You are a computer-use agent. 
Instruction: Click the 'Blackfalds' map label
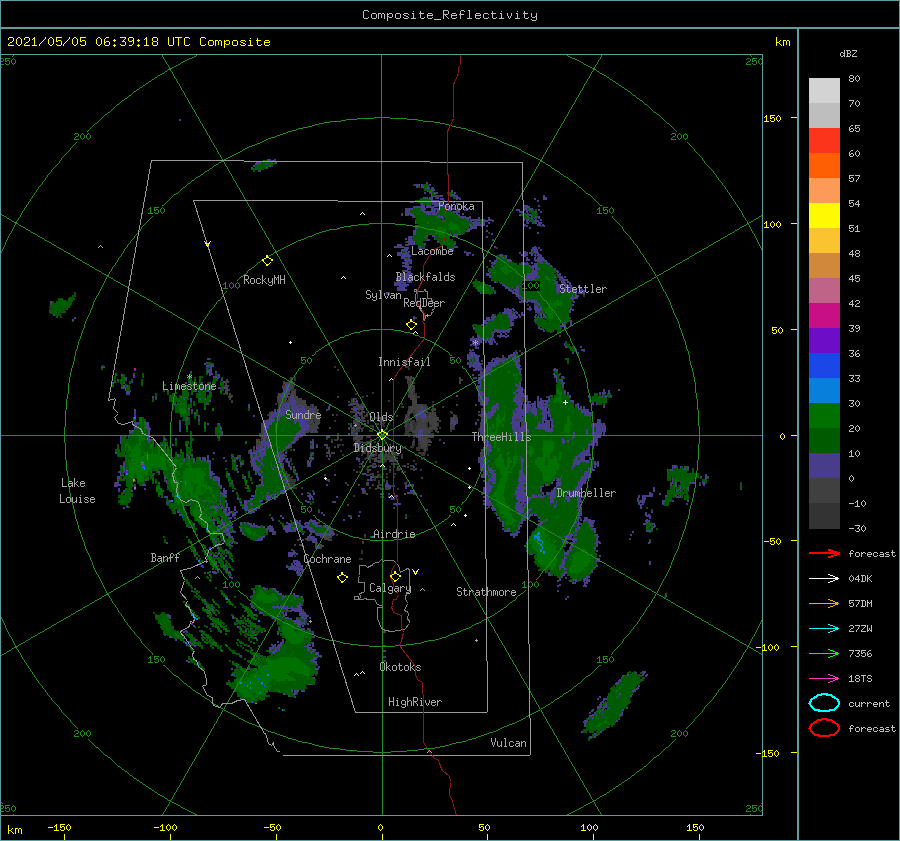425,277
